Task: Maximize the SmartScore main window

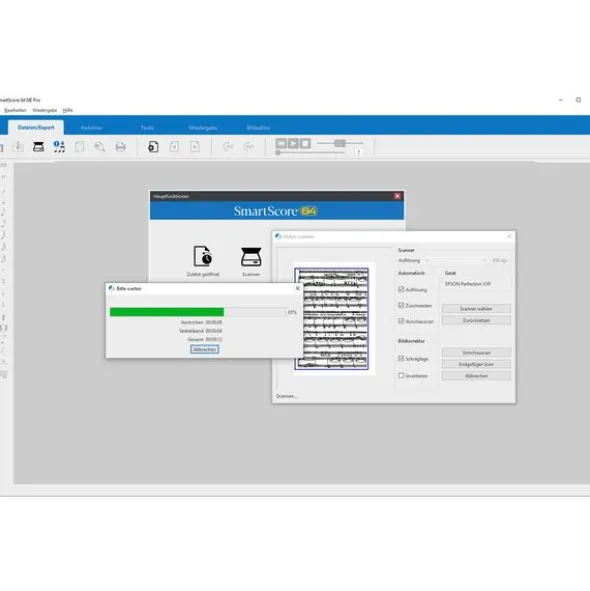Action: [x=578, y=100]
